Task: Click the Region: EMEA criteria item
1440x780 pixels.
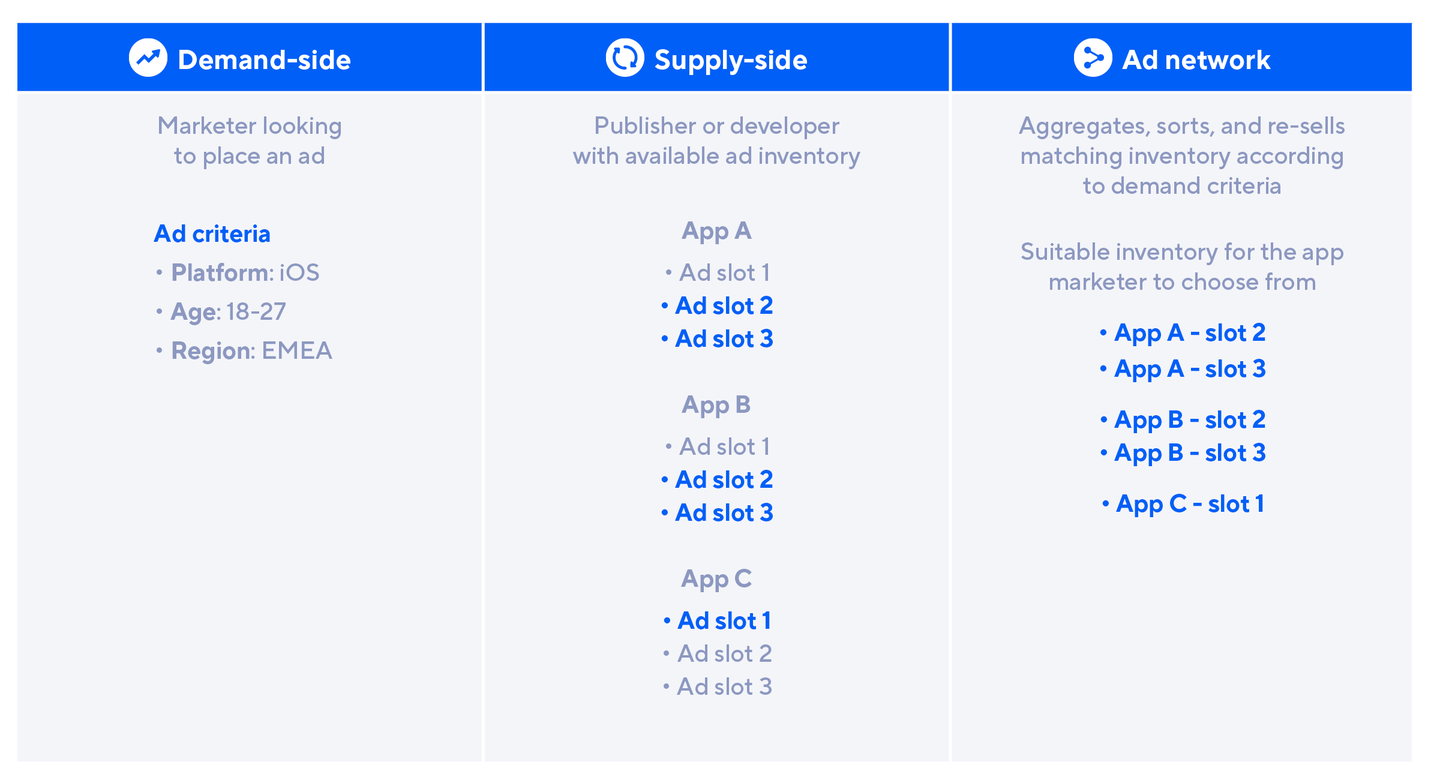Action: point(251,351)
